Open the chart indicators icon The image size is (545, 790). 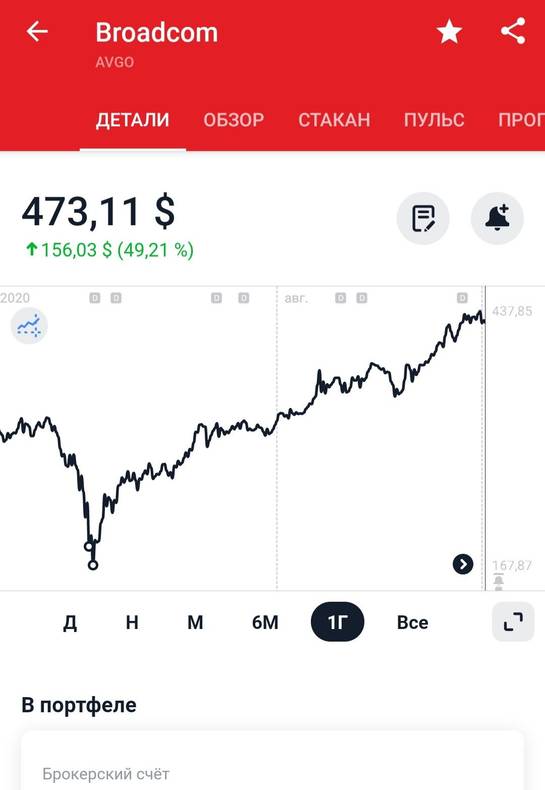tap(29, 326)
